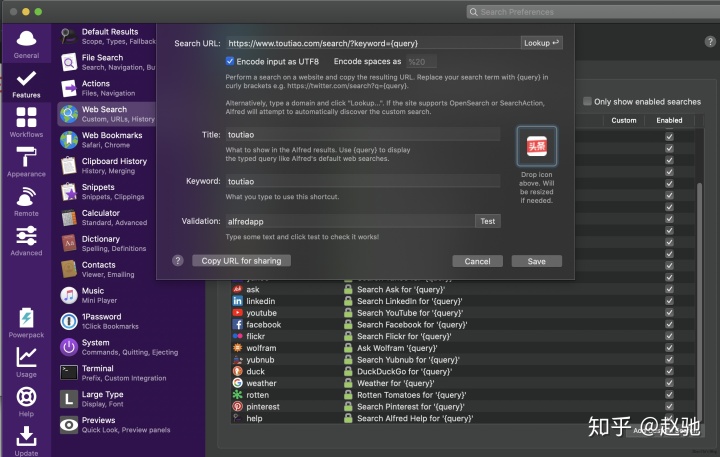Click the top-right help question mark
Viewport: 720px width, 457px height.
710,42
